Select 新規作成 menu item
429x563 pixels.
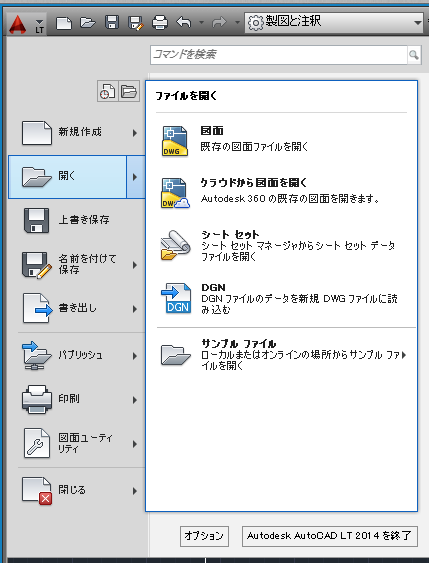(76, 133)
